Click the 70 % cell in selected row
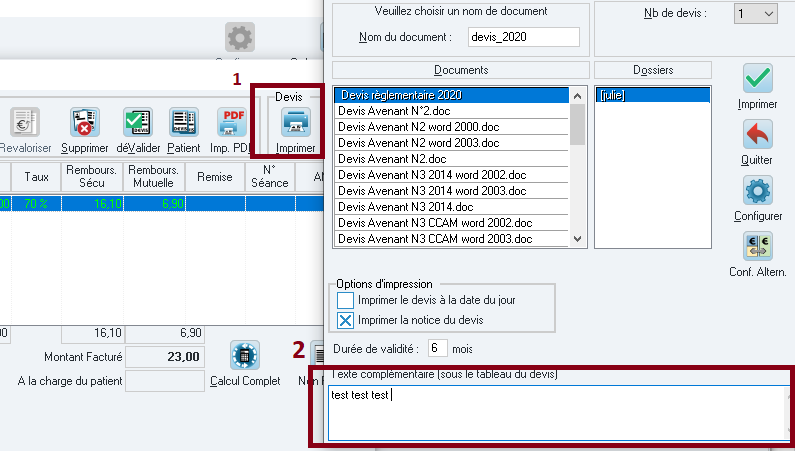Image resolution: width=795 pixels, height=451 pixels. click(x=36, y=204)
